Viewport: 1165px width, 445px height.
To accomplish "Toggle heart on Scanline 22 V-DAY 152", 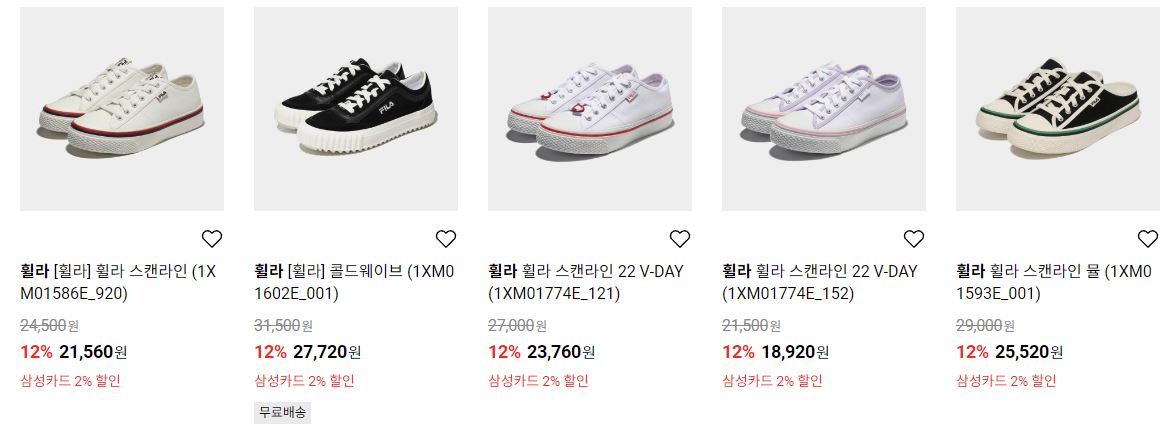I will tap(914, 238).
